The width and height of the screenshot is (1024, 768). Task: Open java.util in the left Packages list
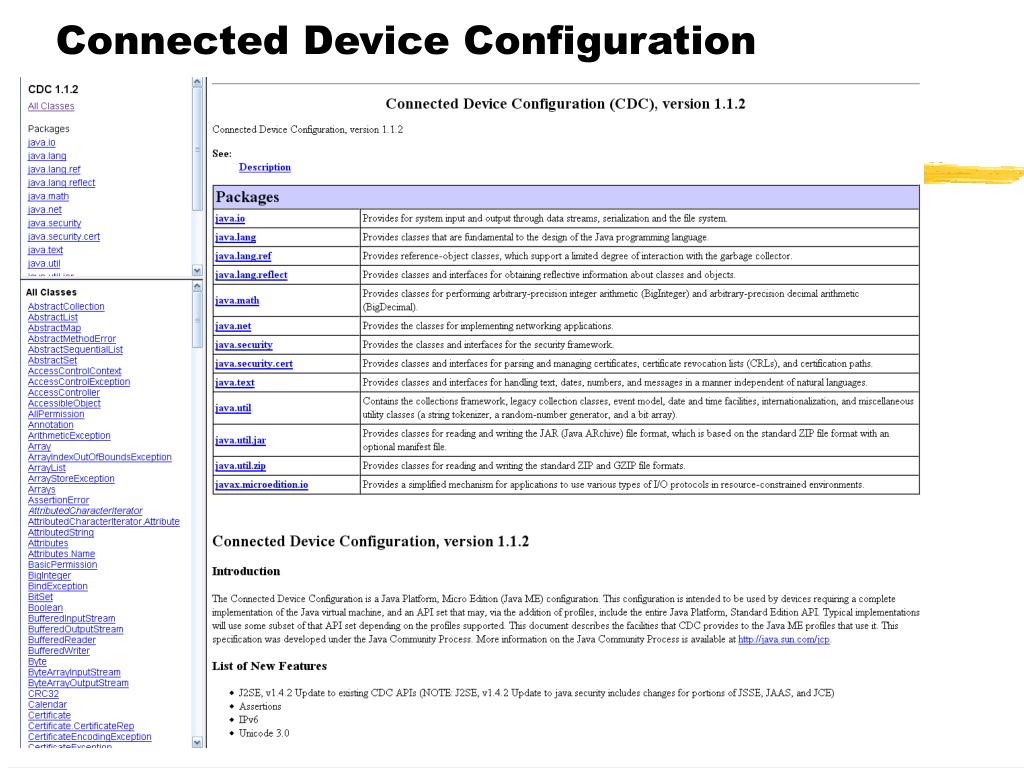coord(44,264)
